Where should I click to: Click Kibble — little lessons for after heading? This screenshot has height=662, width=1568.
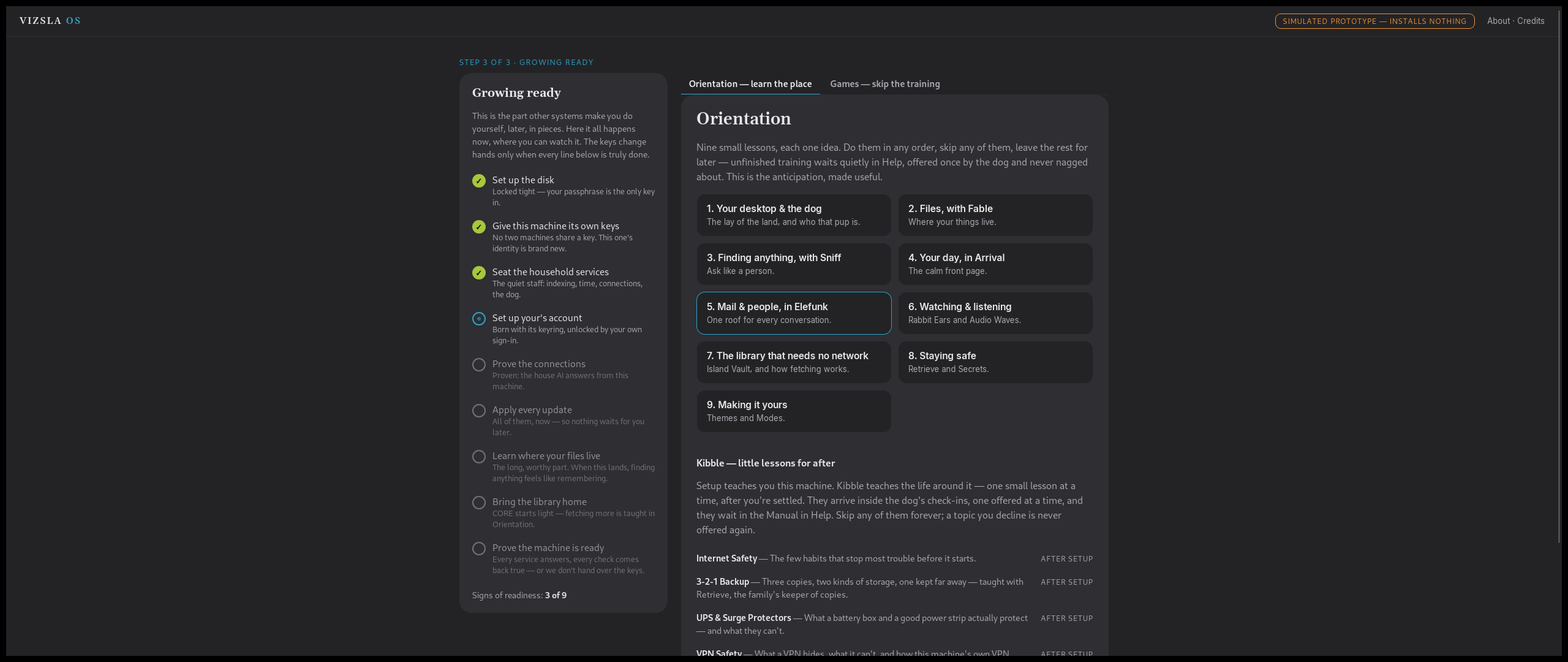coord(766,463)
